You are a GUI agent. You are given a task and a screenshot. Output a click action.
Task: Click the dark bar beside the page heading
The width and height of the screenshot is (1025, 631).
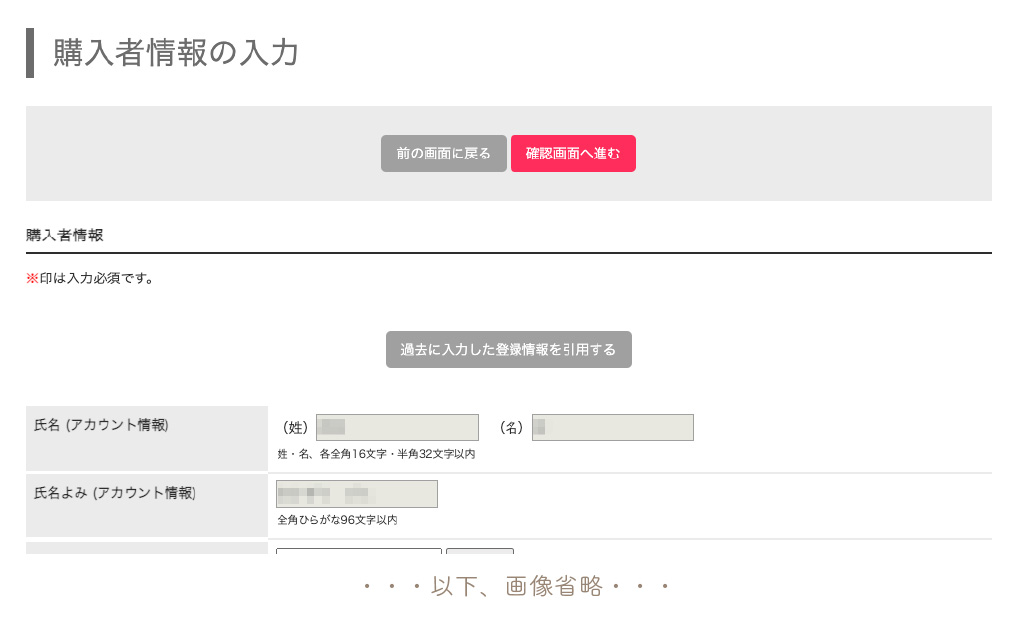click(30, 53)
